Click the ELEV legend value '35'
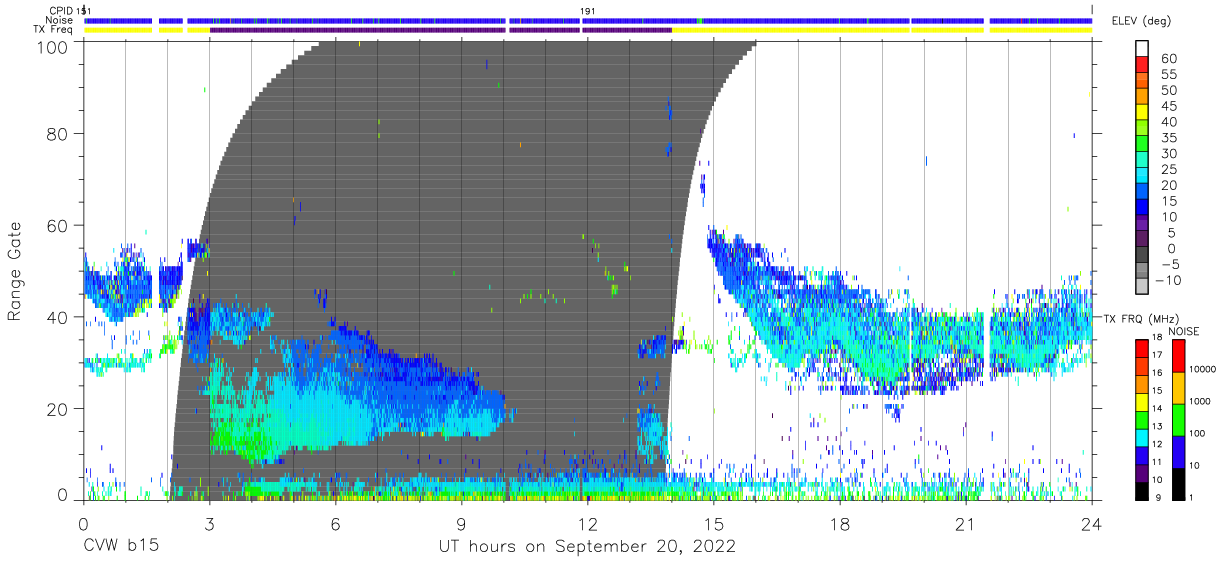The height and width of the screenshot is (567, 1228). pos(1169,138)
